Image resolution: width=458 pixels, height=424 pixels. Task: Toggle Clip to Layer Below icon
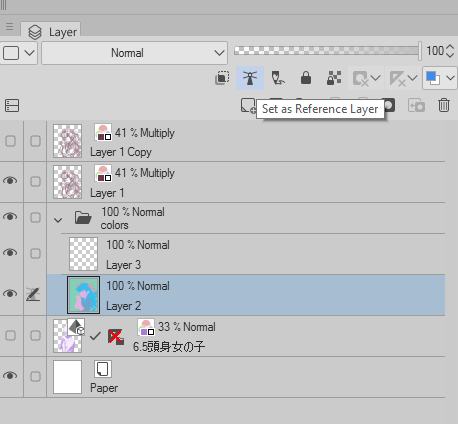(x=222, y=78)
